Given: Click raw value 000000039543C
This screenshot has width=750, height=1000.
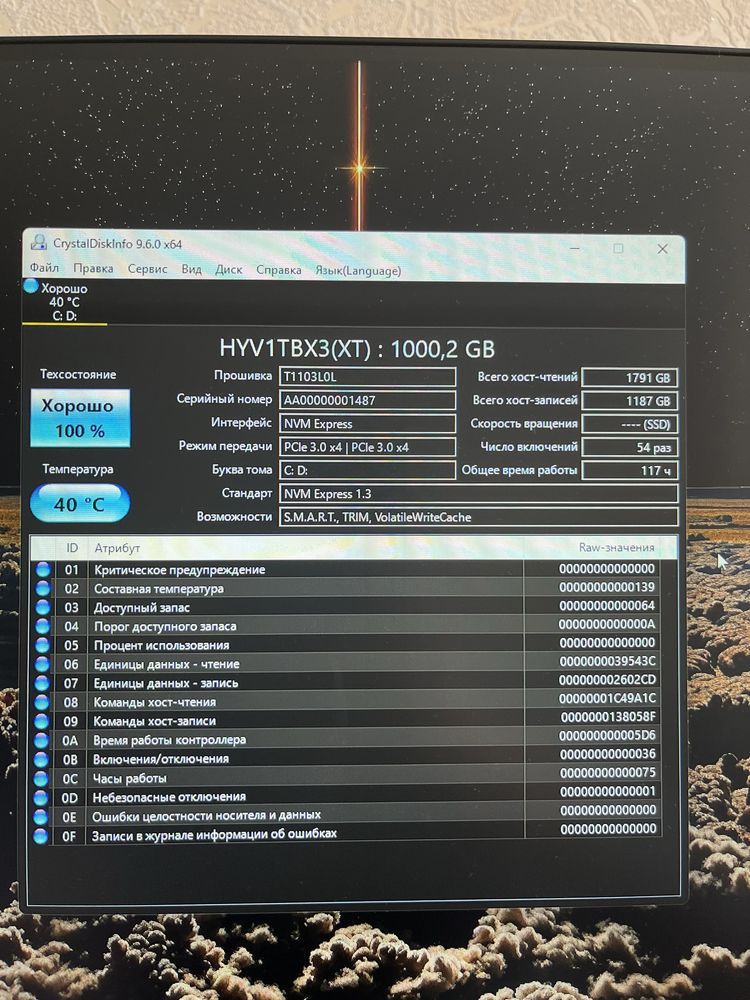Looking at the screenshot, I should (608, 661).
